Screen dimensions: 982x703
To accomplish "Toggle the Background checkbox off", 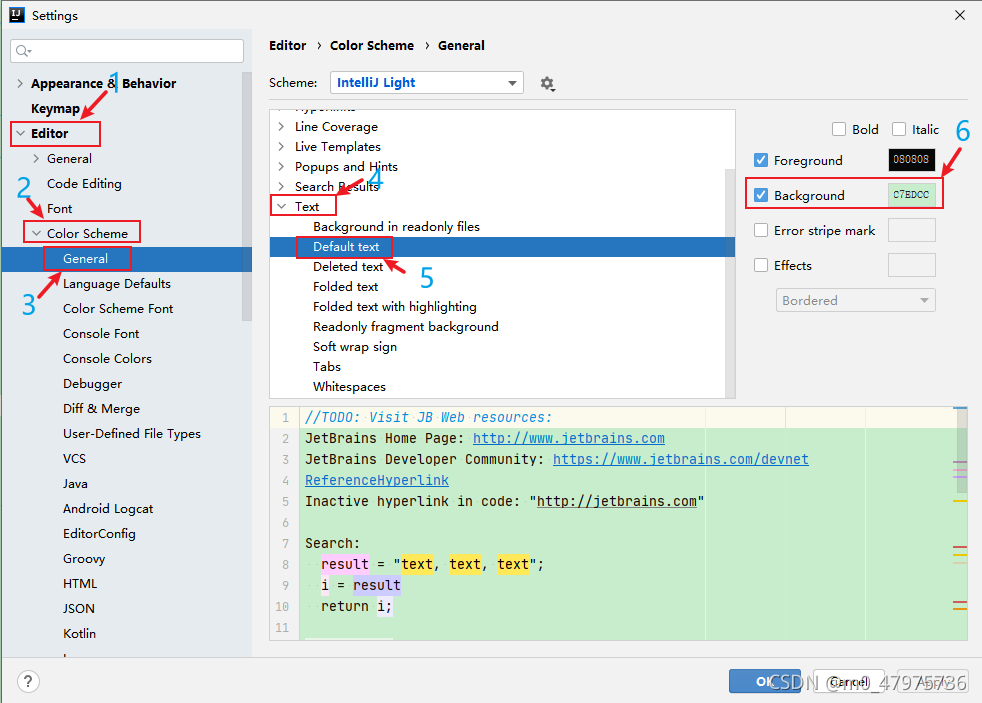I will point(760,194).
